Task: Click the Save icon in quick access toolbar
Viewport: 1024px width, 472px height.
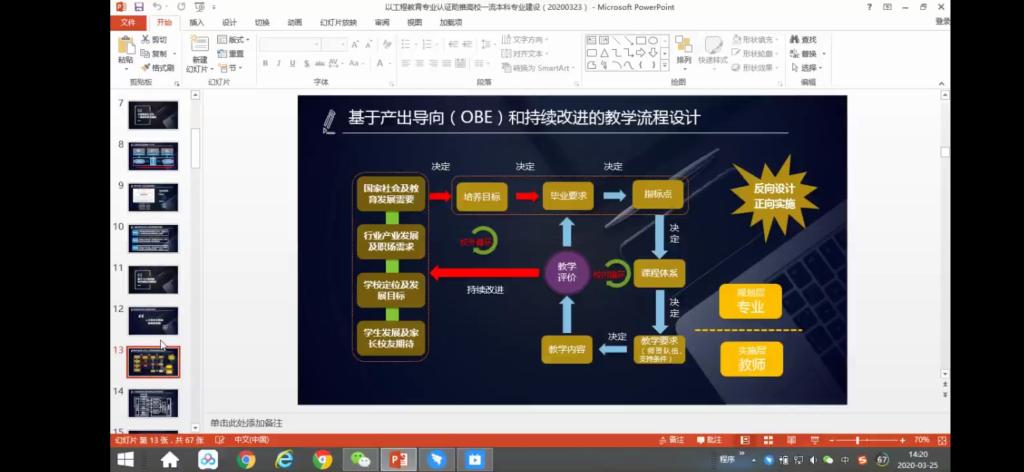Action: click(x=139, y=7)
